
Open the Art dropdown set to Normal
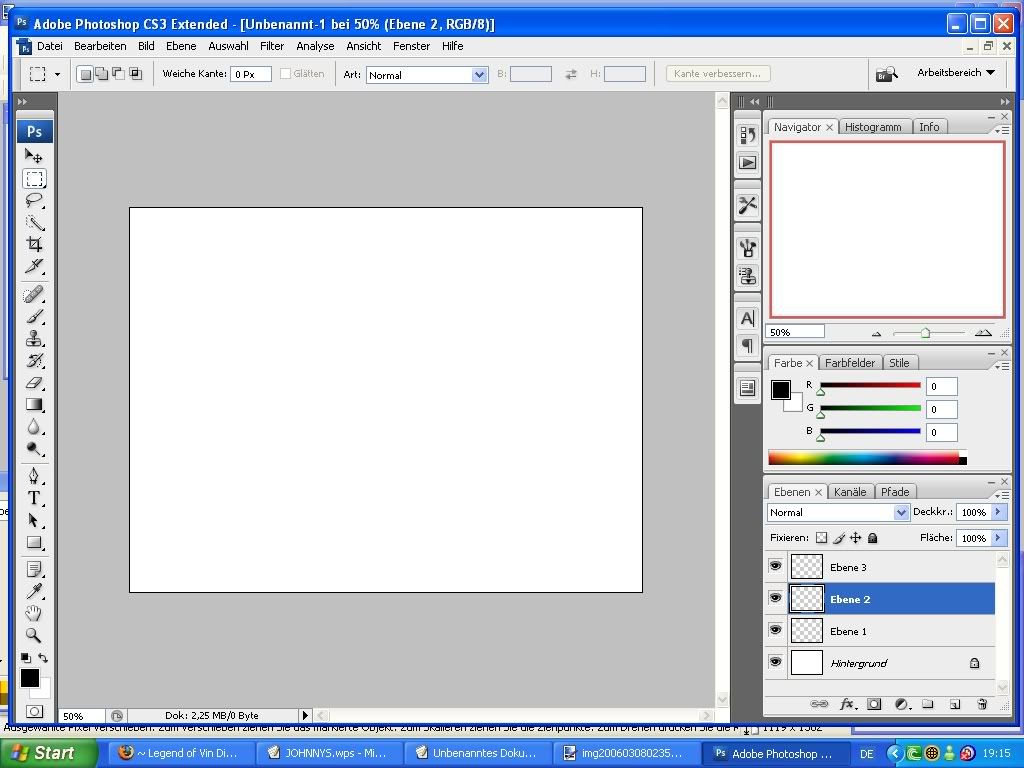point(427,75)
